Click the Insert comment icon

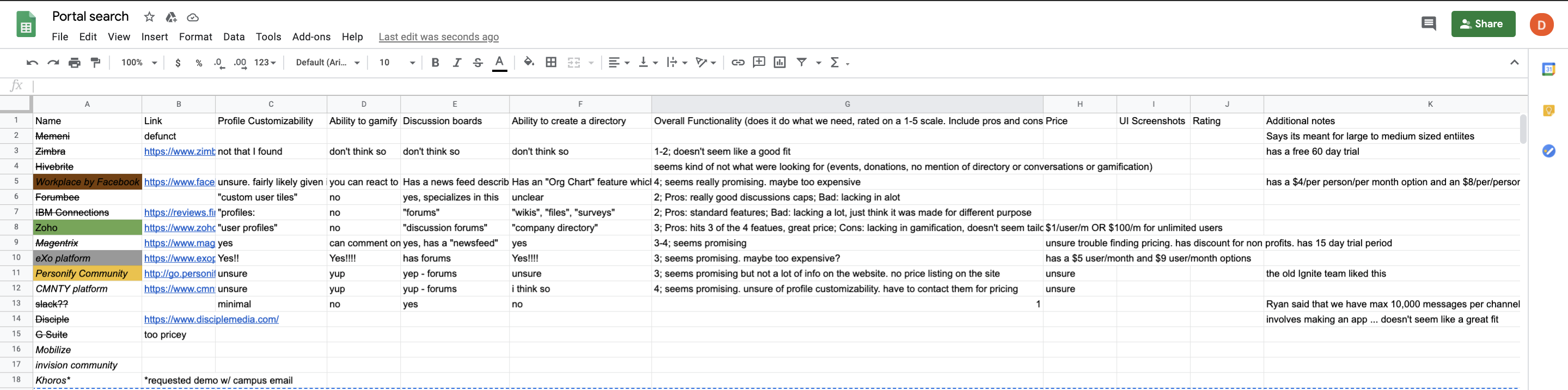coord(759,62)
